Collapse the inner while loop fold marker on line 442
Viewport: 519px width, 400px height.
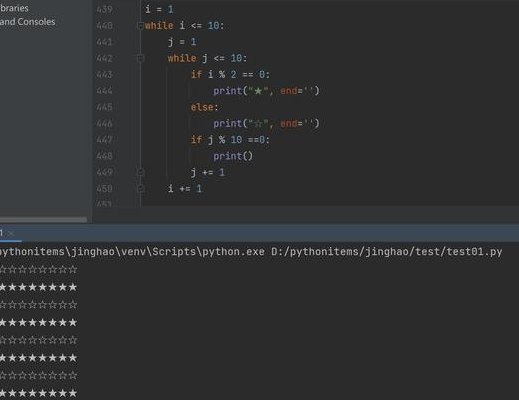tap(140, 58)
